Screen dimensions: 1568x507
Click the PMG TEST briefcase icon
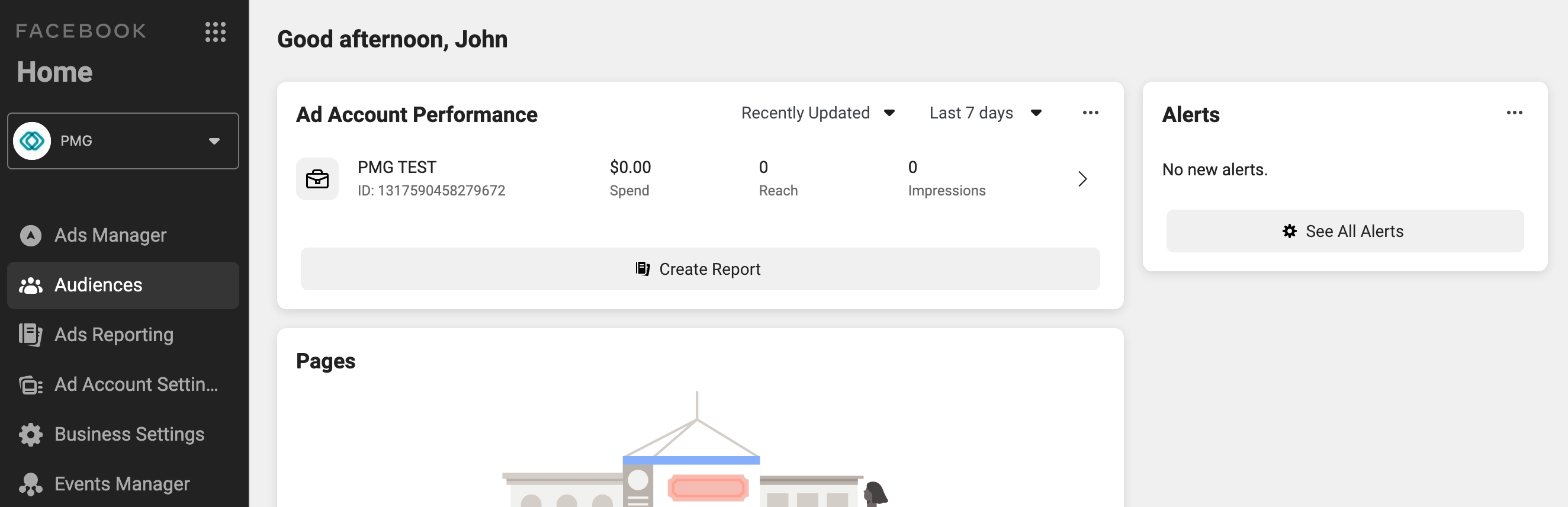click(x=317, y=179)
